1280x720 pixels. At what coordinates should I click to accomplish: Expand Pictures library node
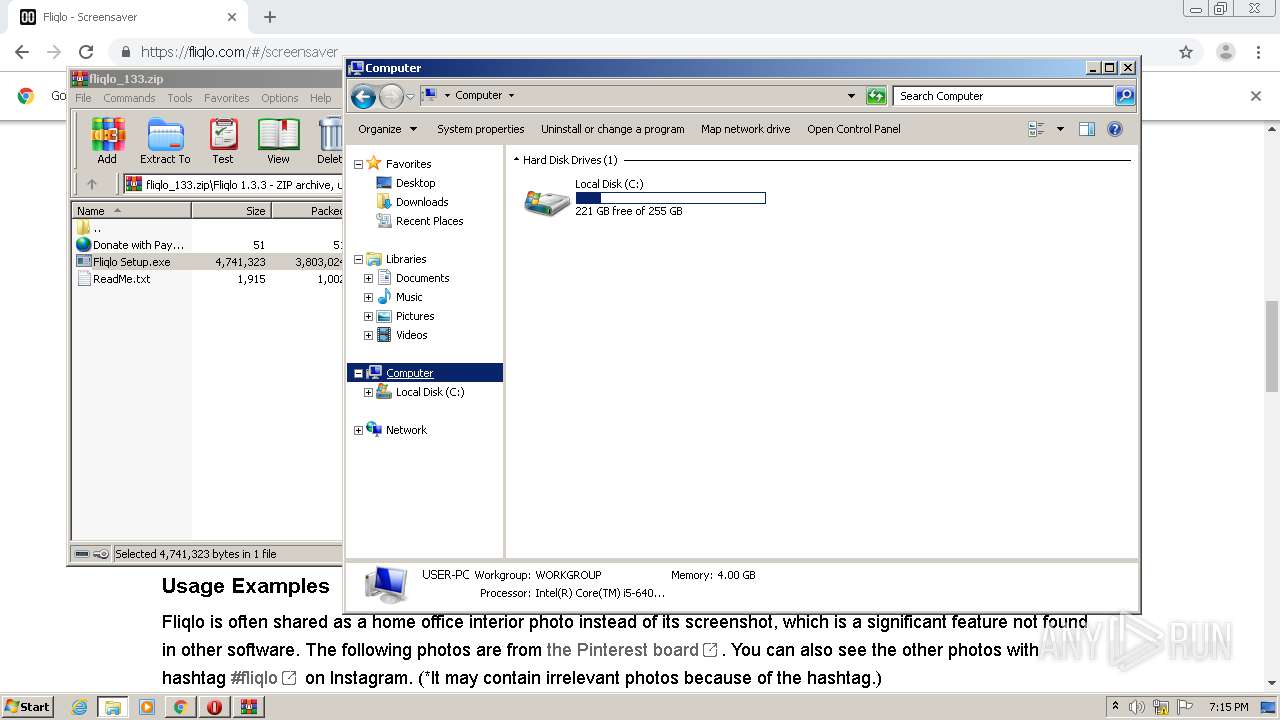click(368, 316)
